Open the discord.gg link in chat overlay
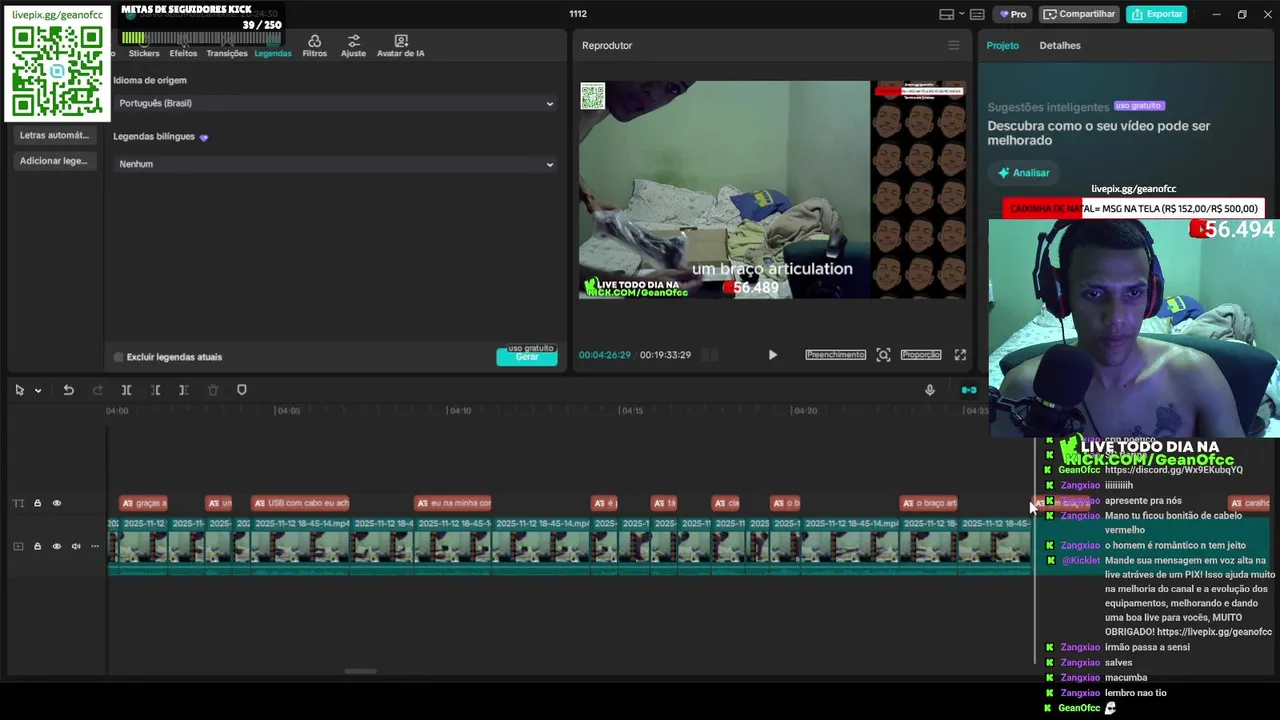1280x720 pixels. pyautogui.click(x=1173, y=470)
